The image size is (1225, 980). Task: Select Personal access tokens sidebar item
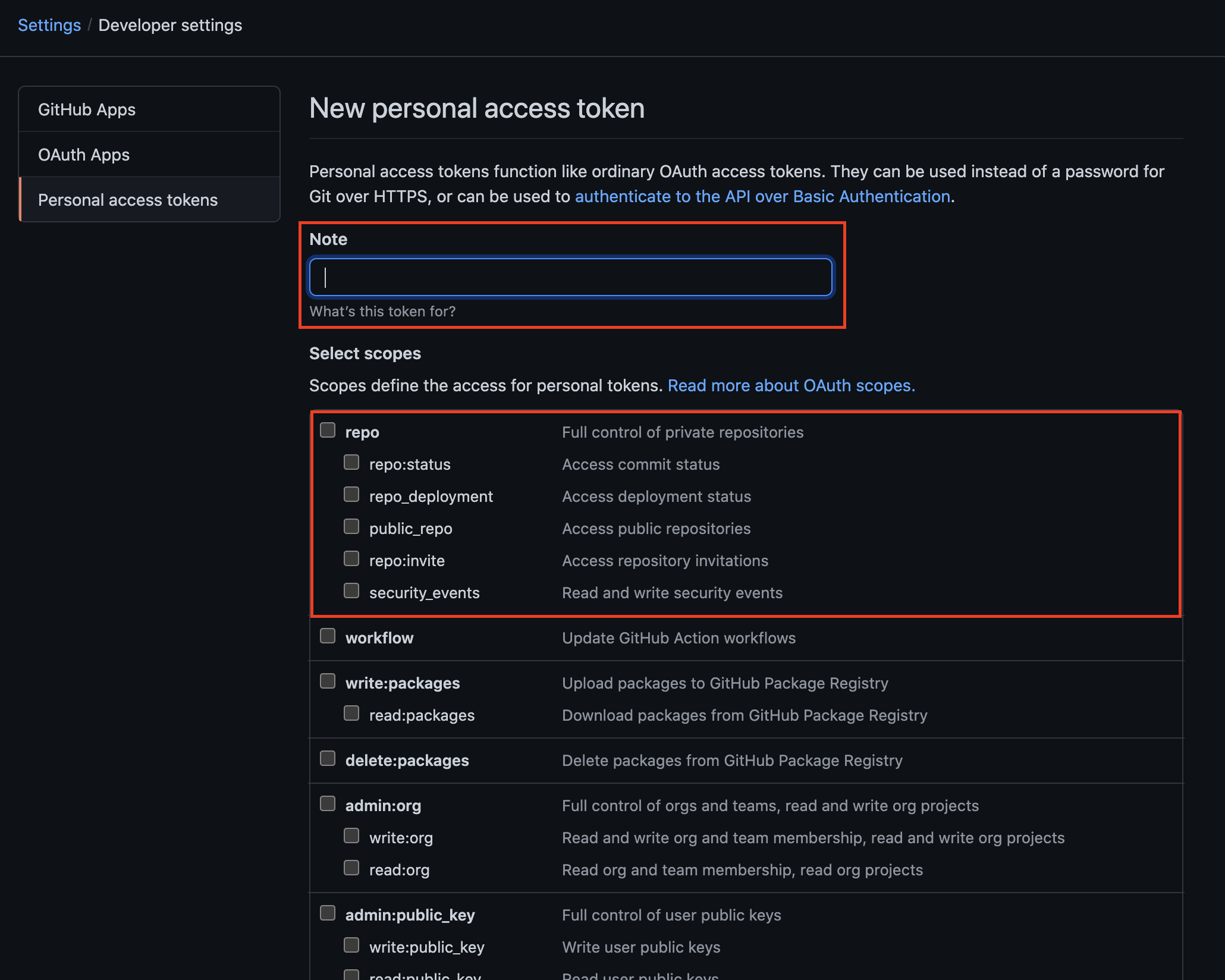[x=128, y=200]
